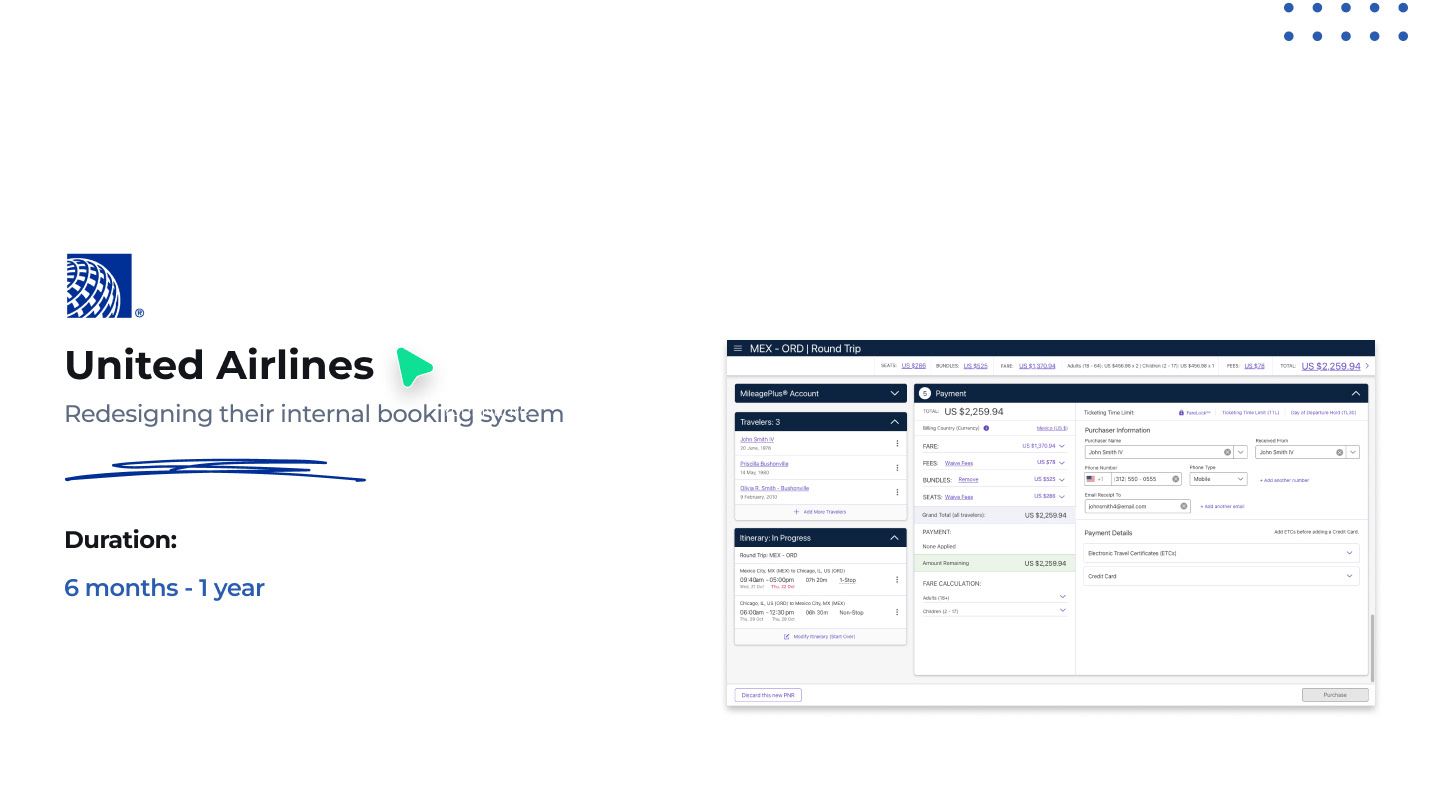Click the Payment panel vertical scrollbar
1439x811 pixels.
click(1372, 646)
